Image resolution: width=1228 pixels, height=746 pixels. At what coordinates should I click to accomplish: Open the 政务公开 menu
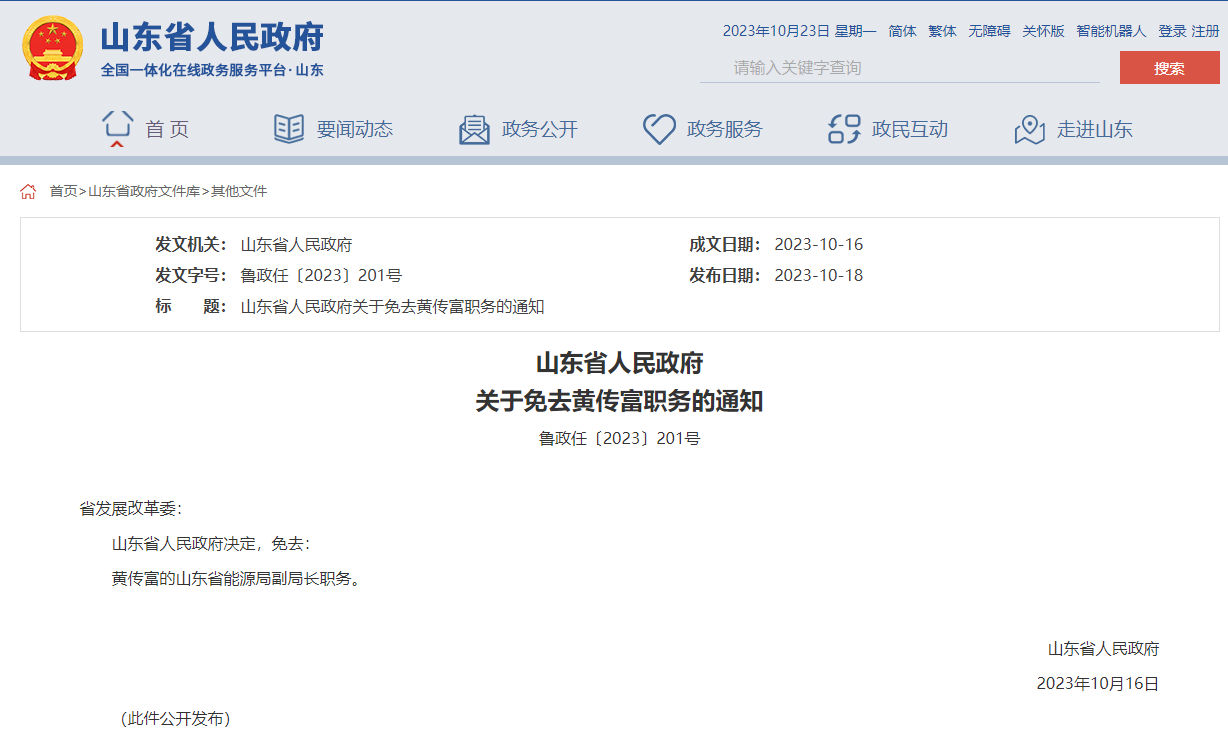tap(540, 129)
